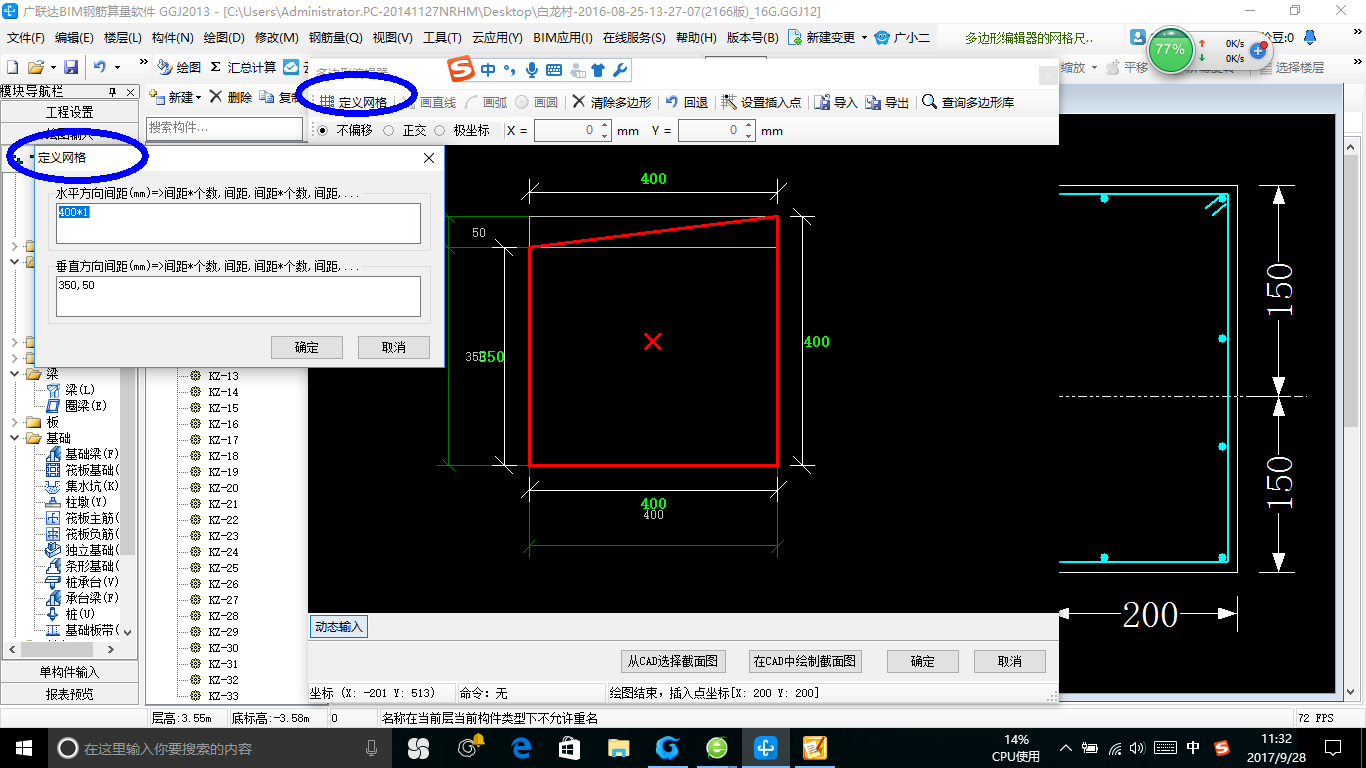This screenshot has height=768, width=1366.
Task: Open the 缩放 zoom dropdown
Action: point(1095,68)
